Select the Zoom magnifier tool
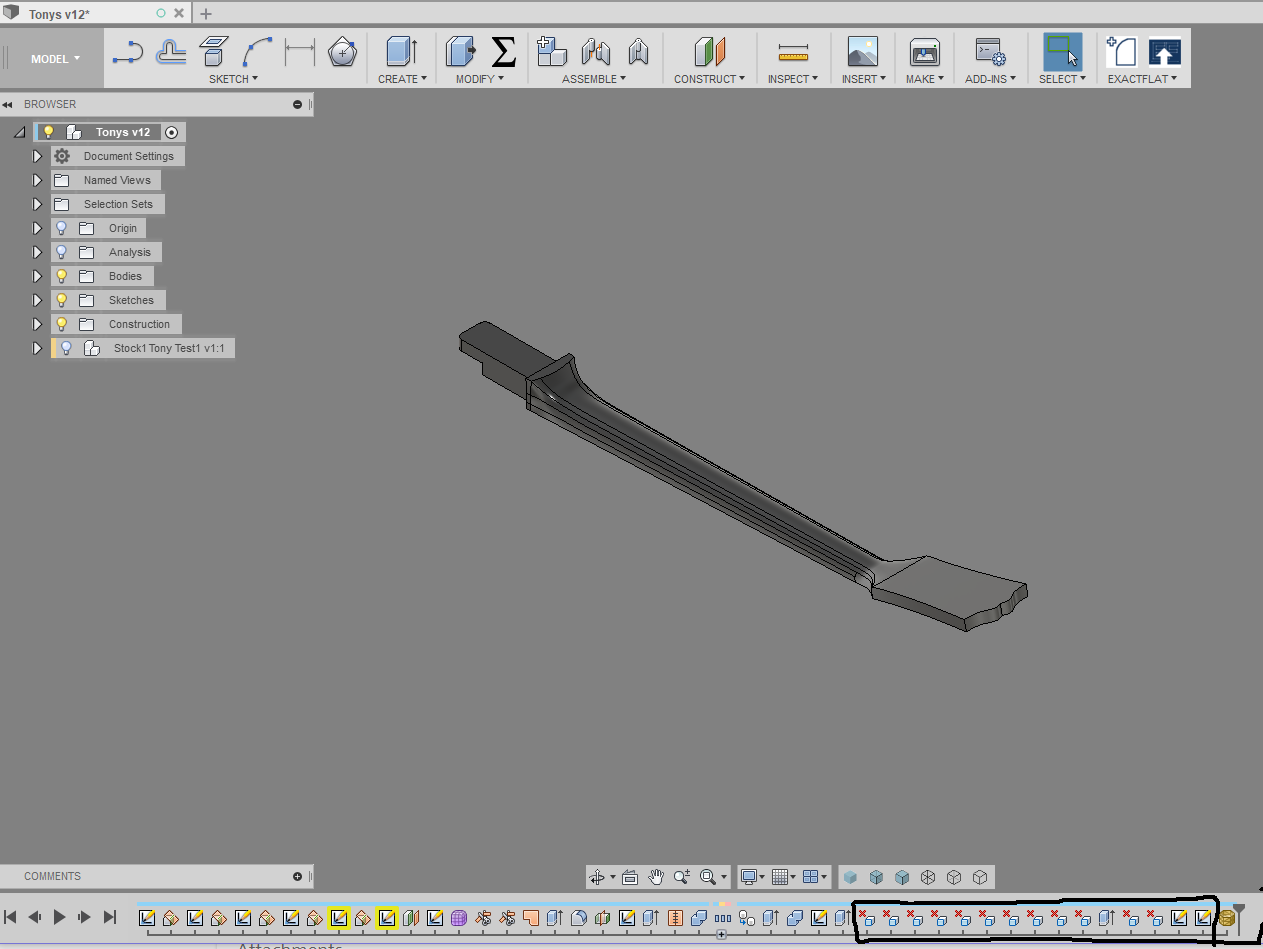The height and width of the screenshot is (949, 1263). point(682,877)
